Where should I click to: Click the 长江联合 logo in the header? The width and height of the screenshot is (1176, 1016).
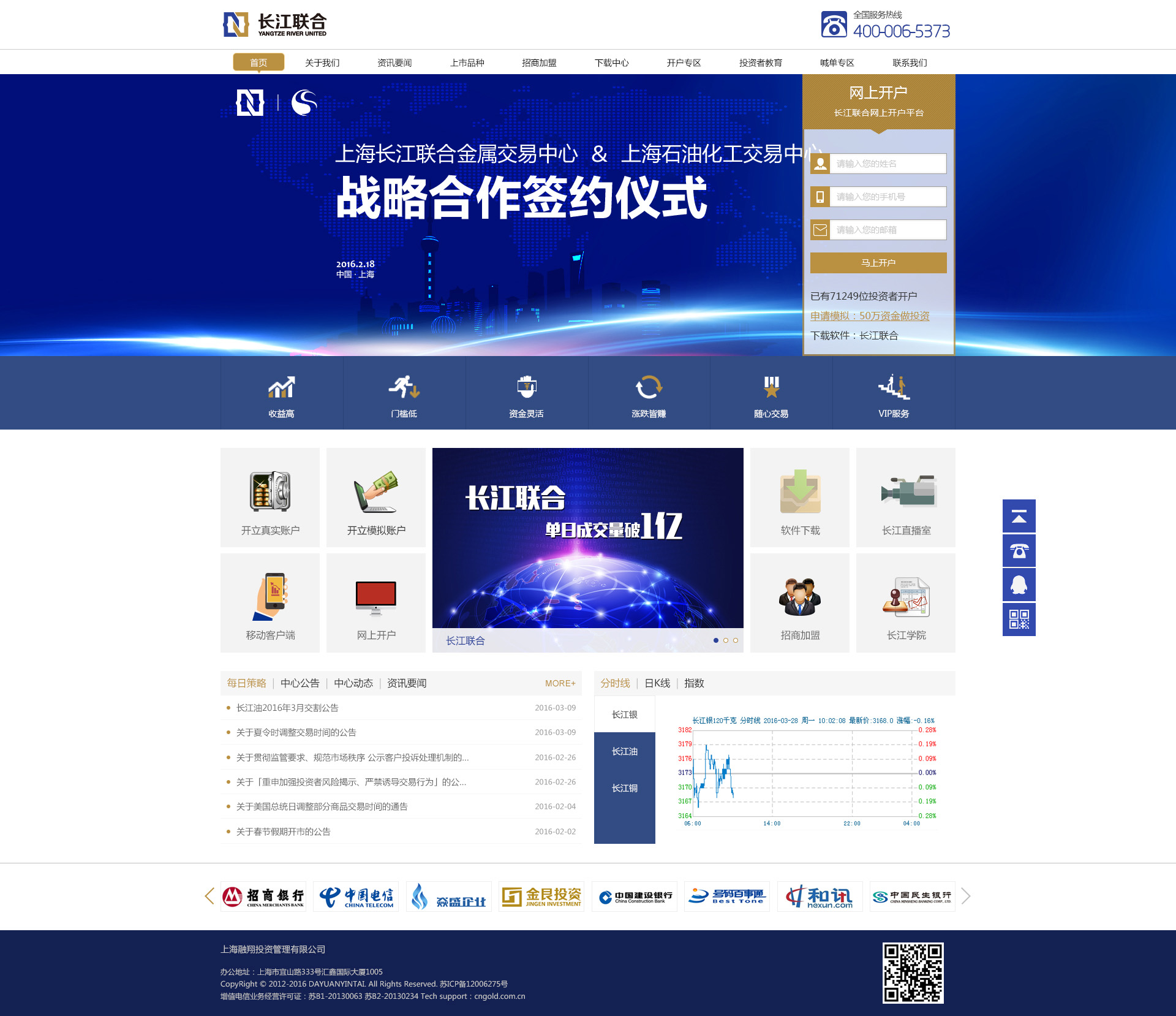point(274,25)
